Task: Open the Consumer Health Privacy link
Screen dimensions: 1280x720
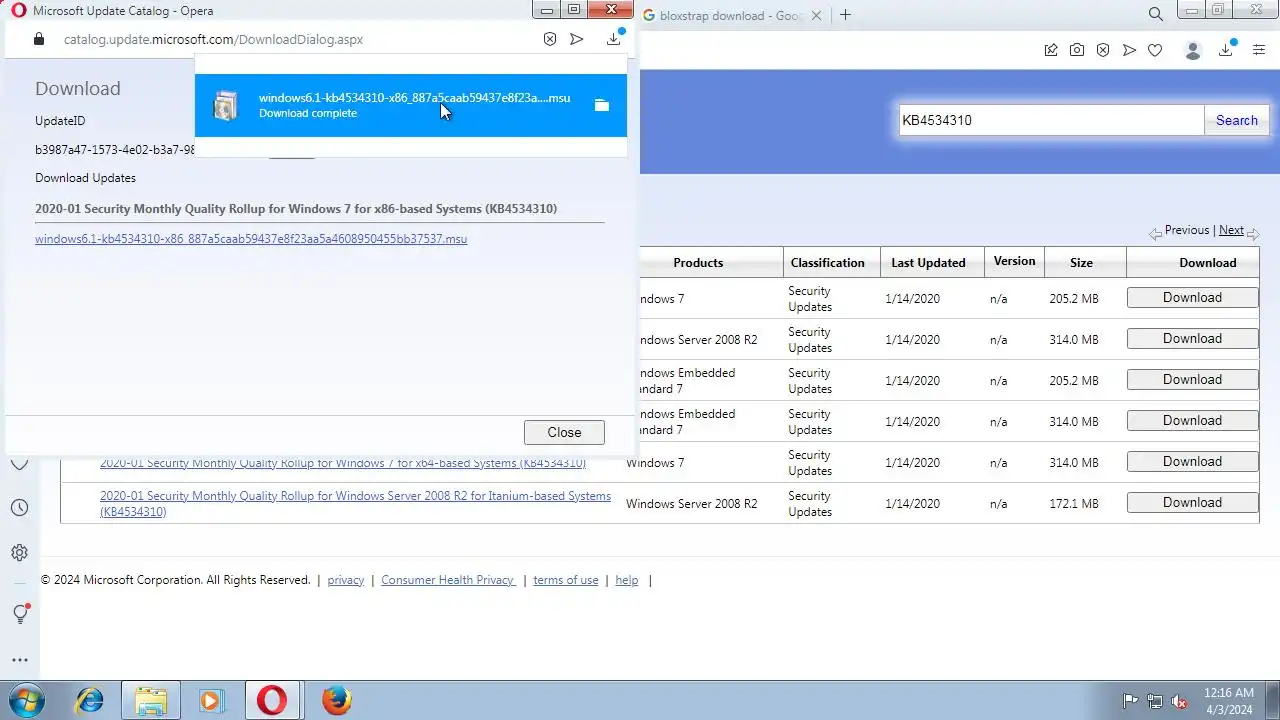Action: point(448,580)
